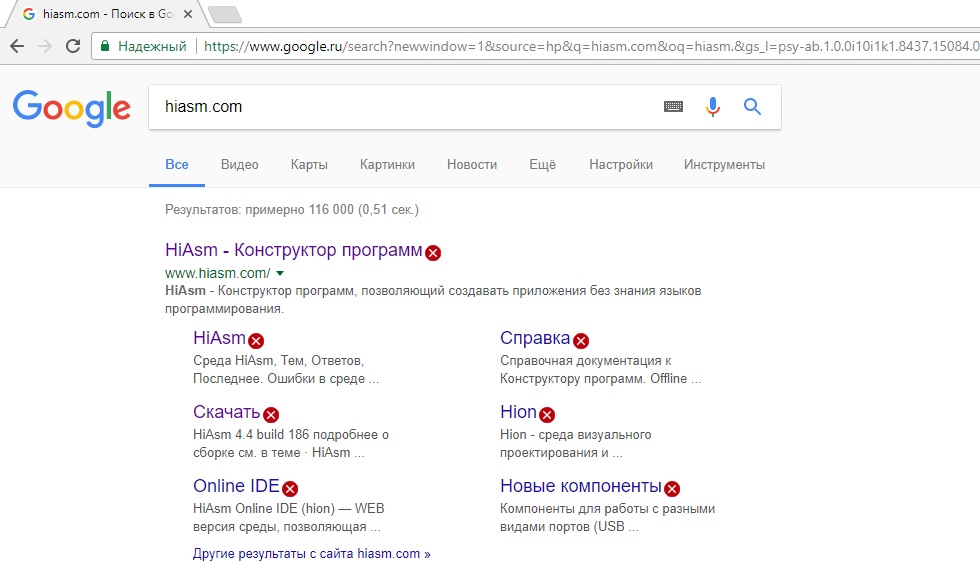Click the blue magnifier search button

click(753, 107)
